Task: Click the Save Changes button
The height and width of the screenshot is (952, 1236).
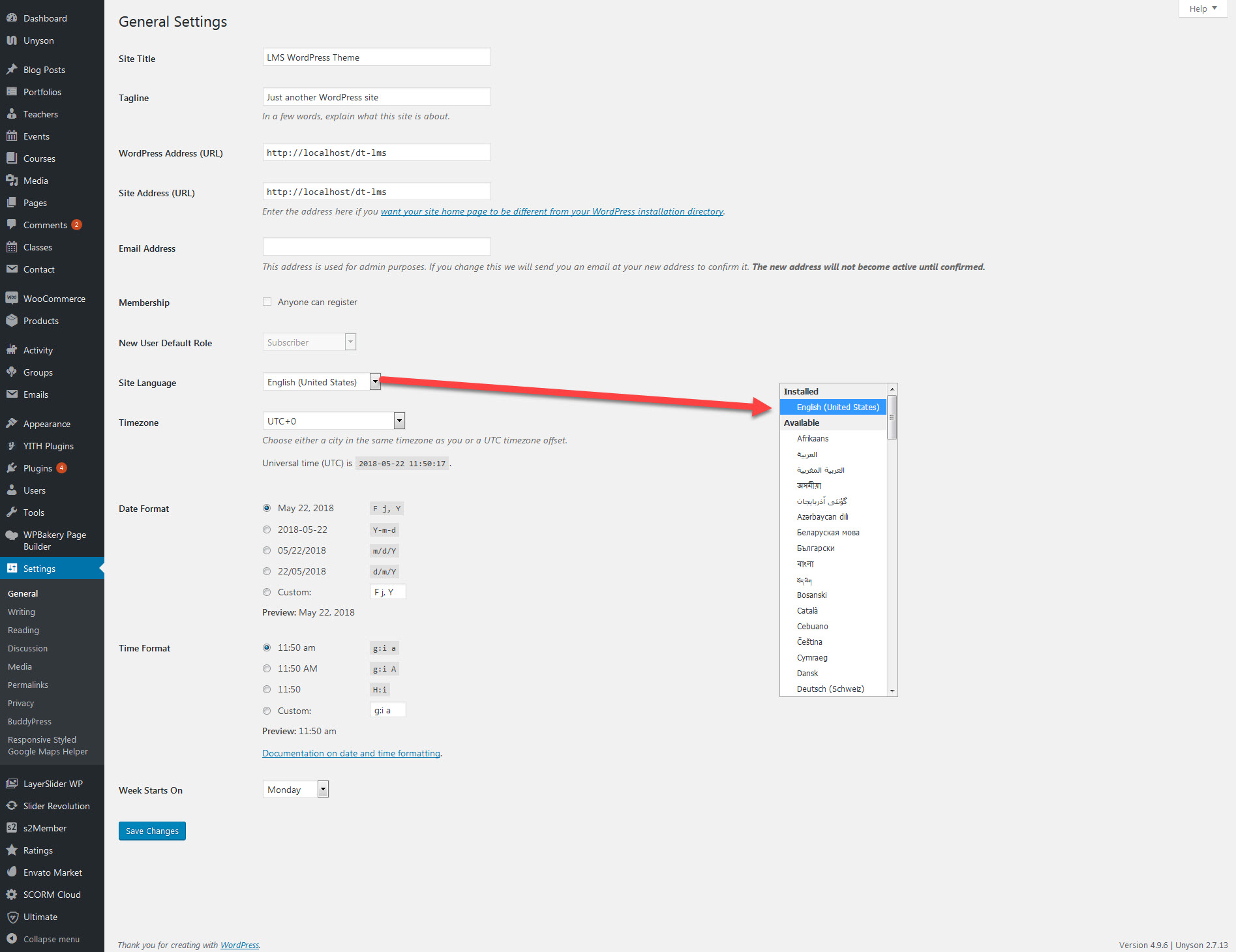Action: pyautogui.click(x=152, y=831)
